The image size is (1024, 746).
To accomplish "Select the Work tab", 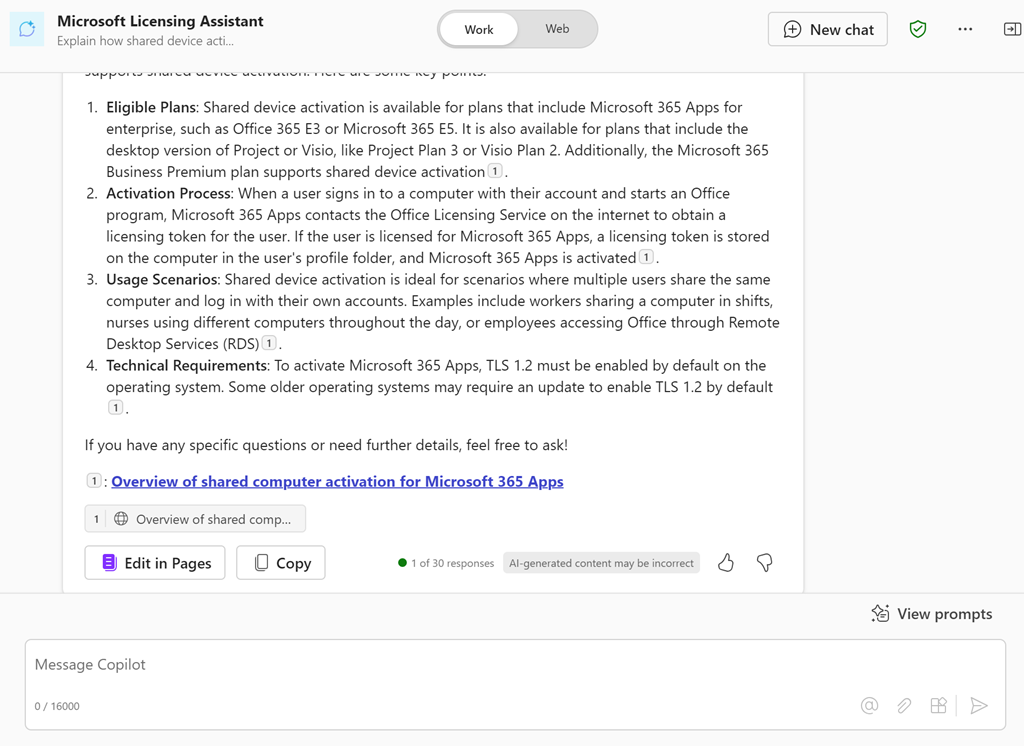I will (478, 29).
